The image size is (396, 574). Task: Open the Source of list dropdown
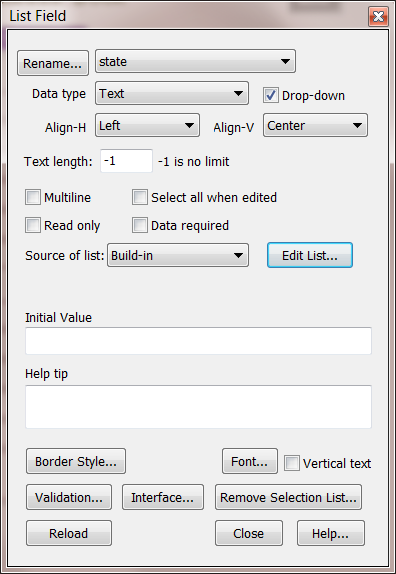(x=178, y=255)
